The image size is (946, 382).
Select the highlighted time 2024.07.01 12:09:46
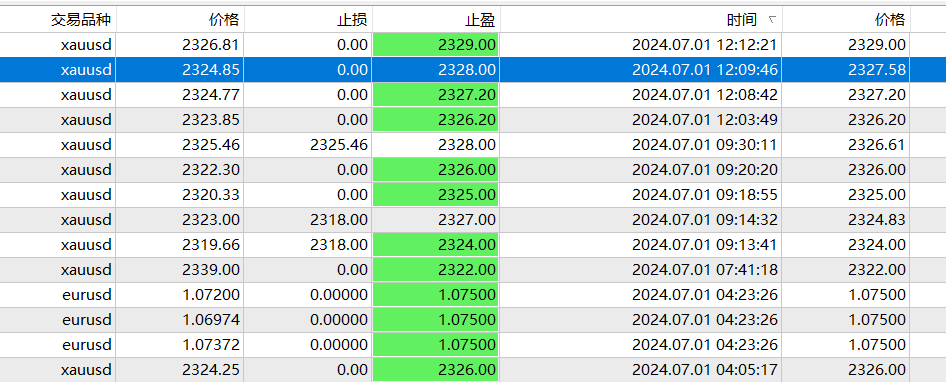[x=705, y=70]
